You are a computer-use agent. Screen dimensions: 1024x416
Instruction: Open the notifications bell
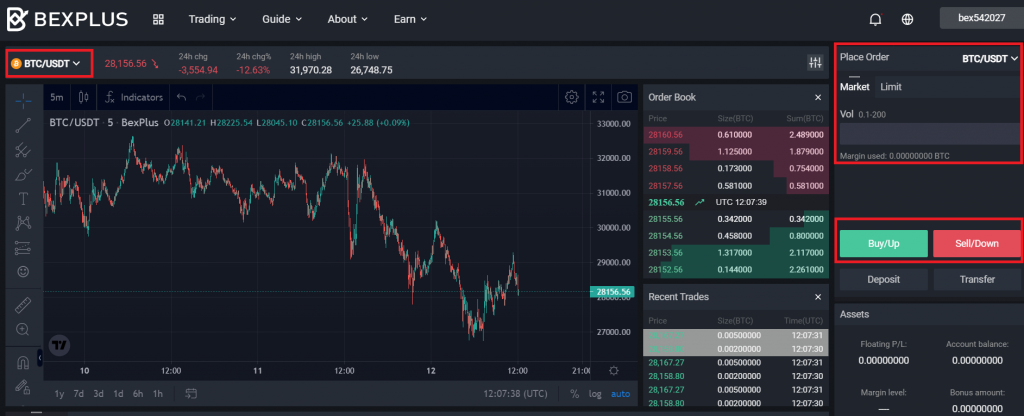click(x=876, y=20)
